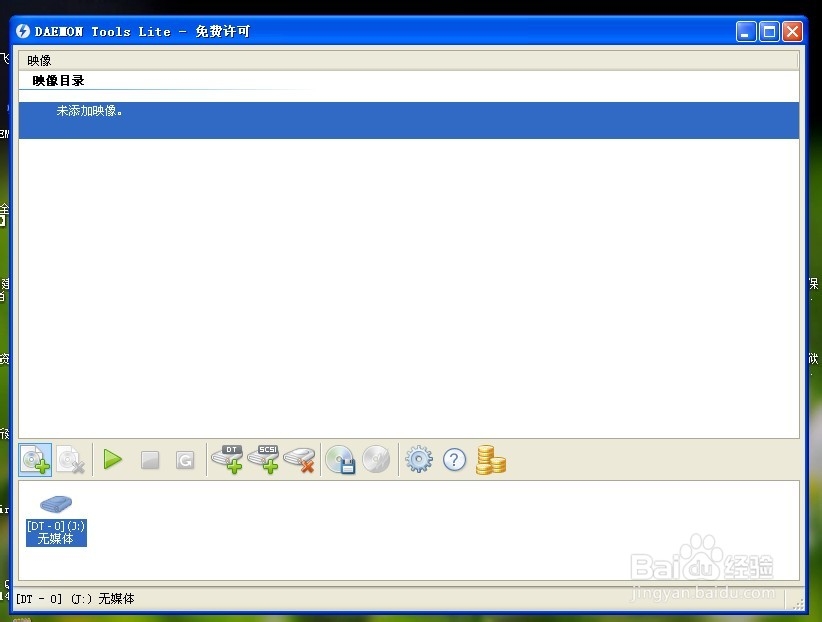Viewport: 822px width, 622px height.
Task: Select the [DT - 0] (J:) virtual drive
Action: point(56,520)
